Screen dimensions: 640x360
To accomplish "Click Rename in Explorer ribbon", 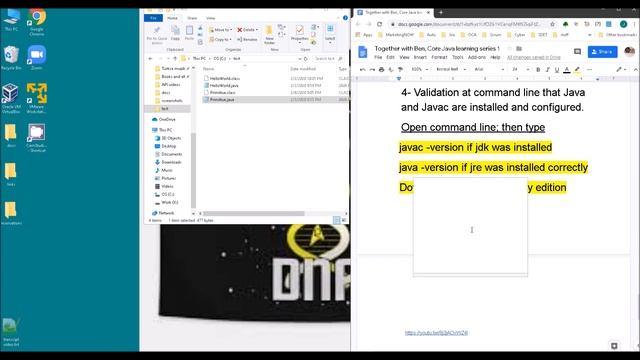I will coord(247,40).
